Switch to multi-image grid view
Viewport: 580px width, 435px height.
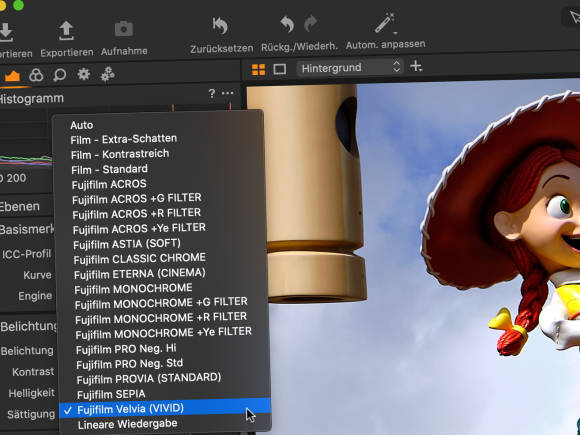pos(259,70)
